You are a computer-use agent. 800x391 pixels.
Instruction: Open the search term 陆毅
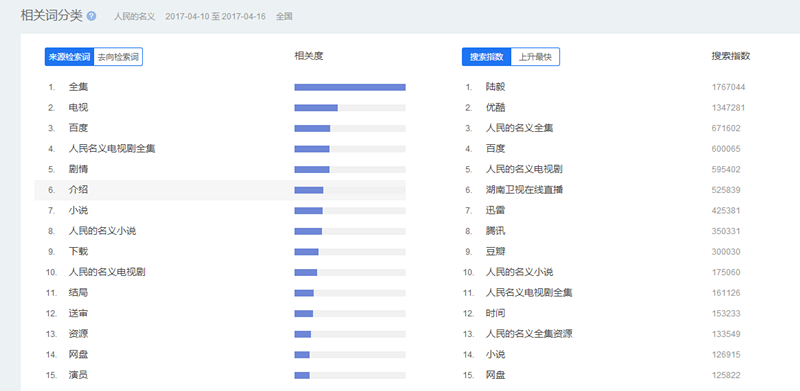(x=495, y=87)
